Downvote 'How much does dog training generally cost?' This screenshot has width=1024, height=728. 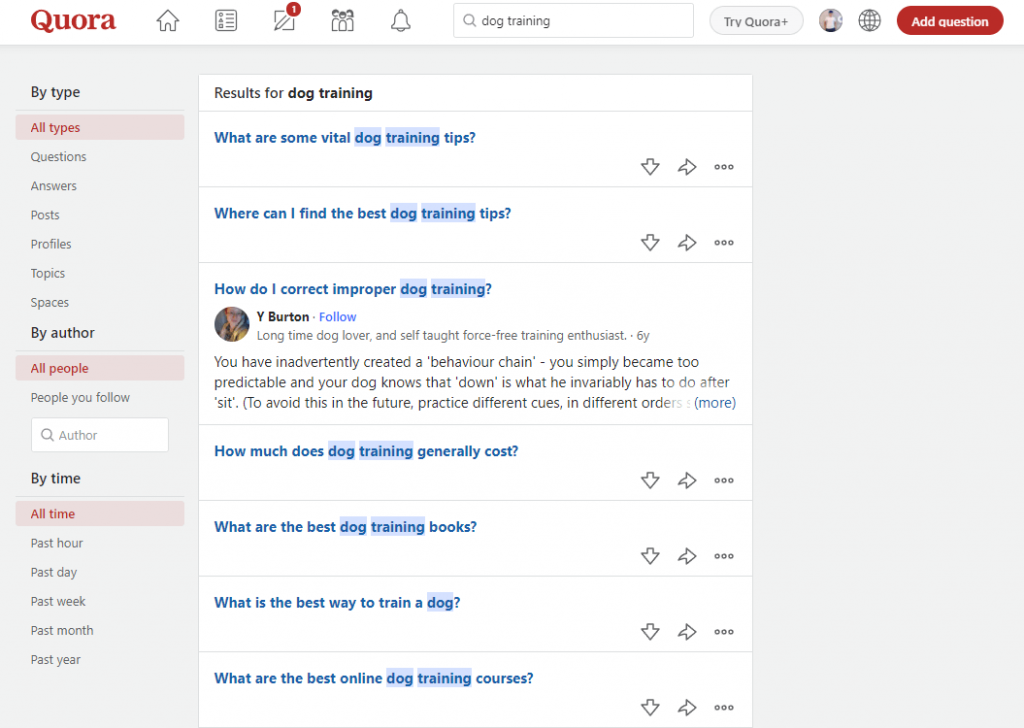tap(650, 480)
